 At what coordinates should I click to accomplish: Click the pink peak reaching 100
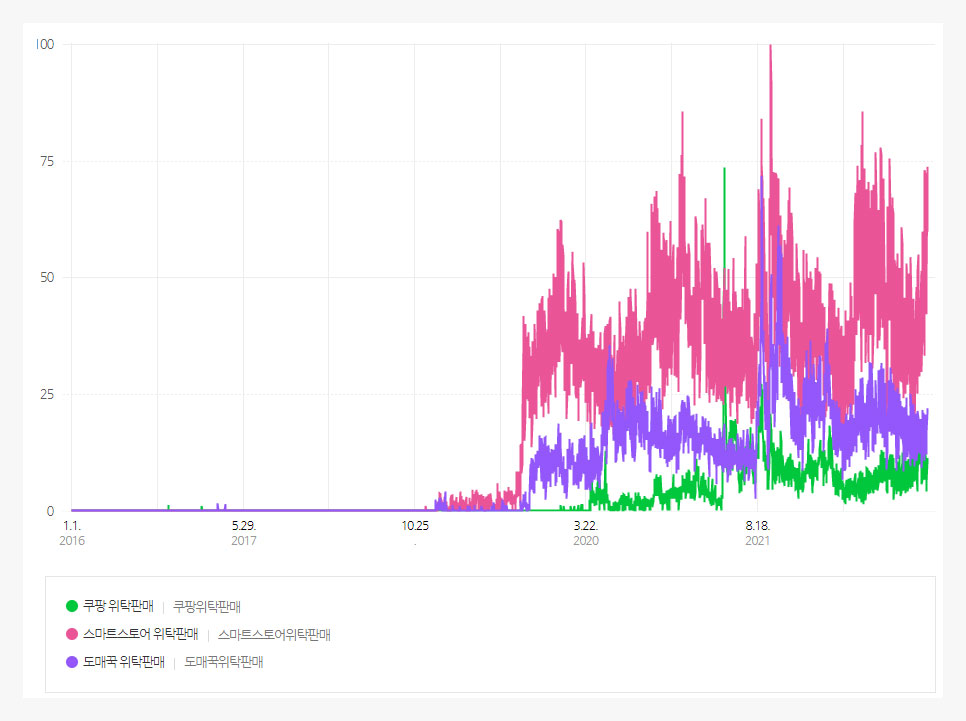click(770, 47)
